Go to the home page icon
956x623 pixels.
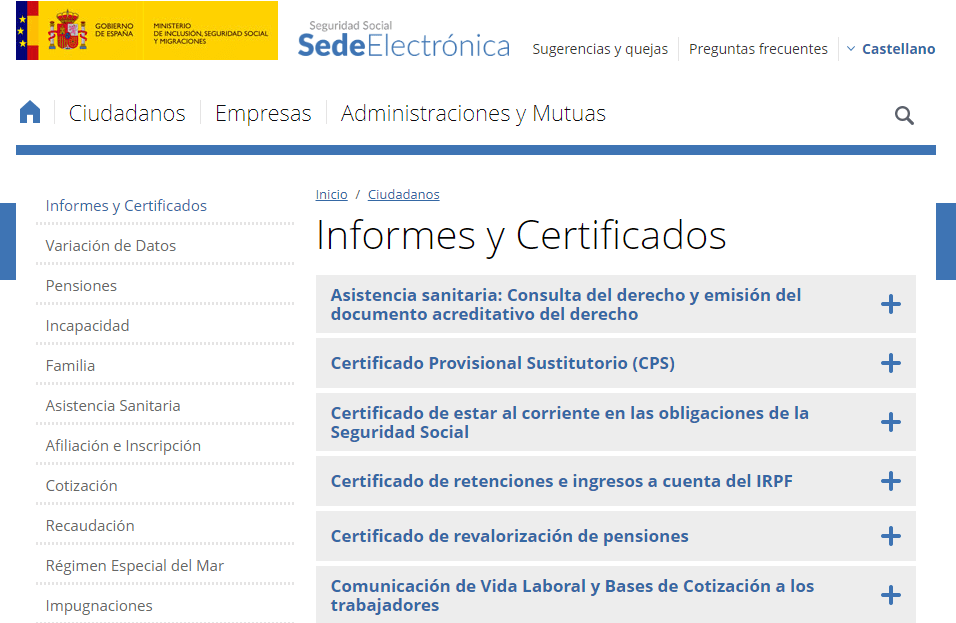point(30,112)
